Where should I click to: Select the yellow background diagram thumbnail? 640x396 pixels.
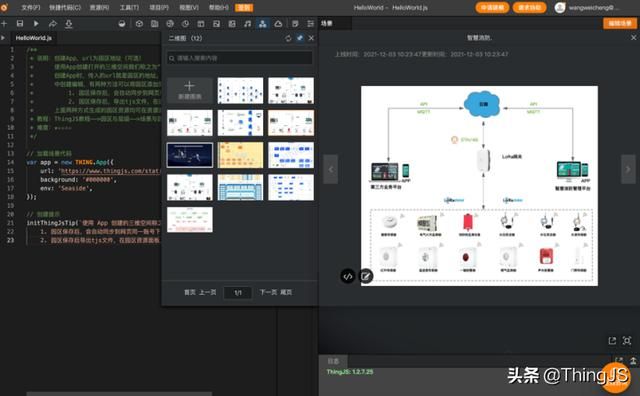(x=240, y=155)
